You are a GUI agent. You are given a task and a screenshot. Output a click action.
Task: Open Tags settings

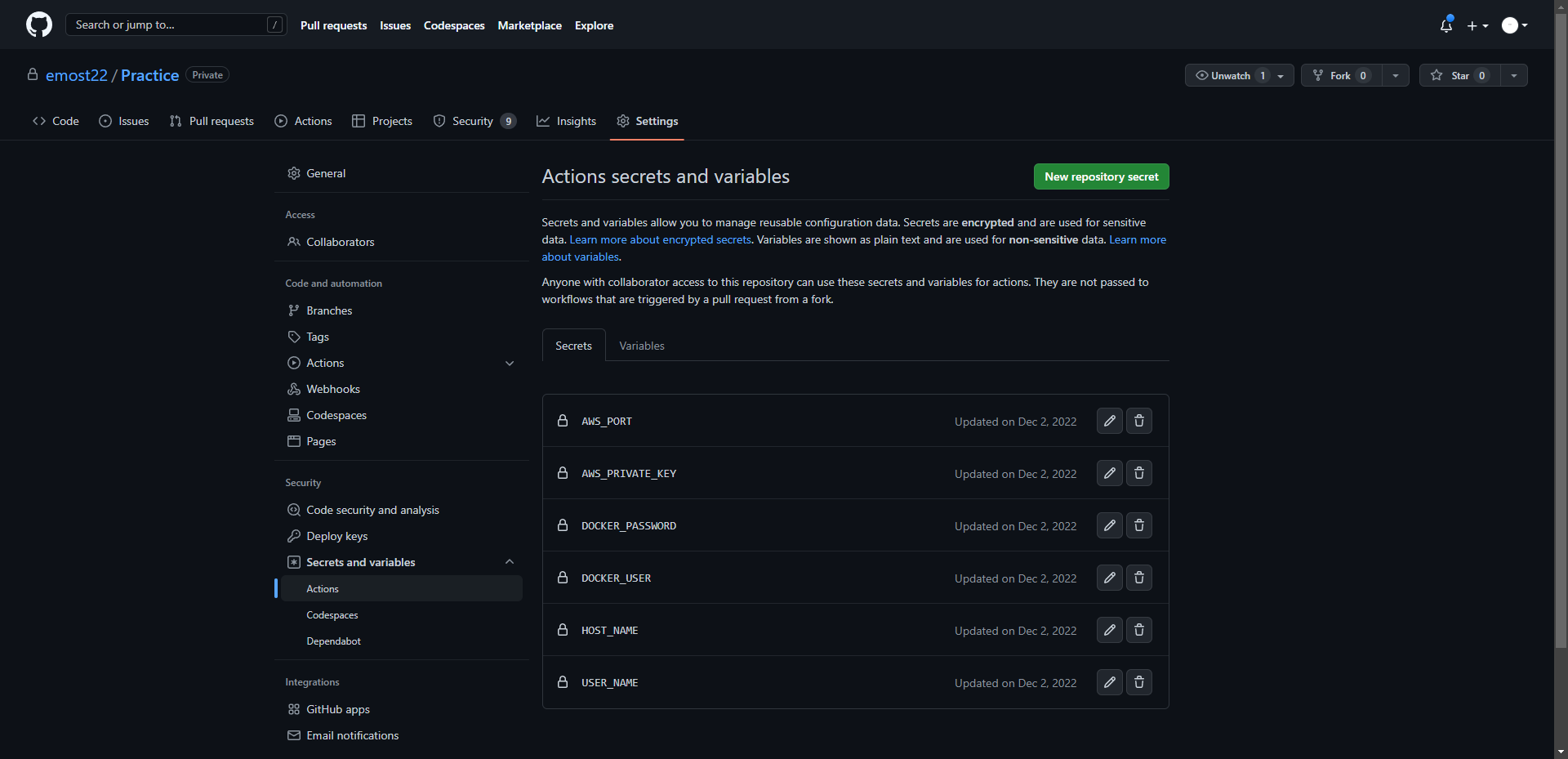(x=402, y=337)
